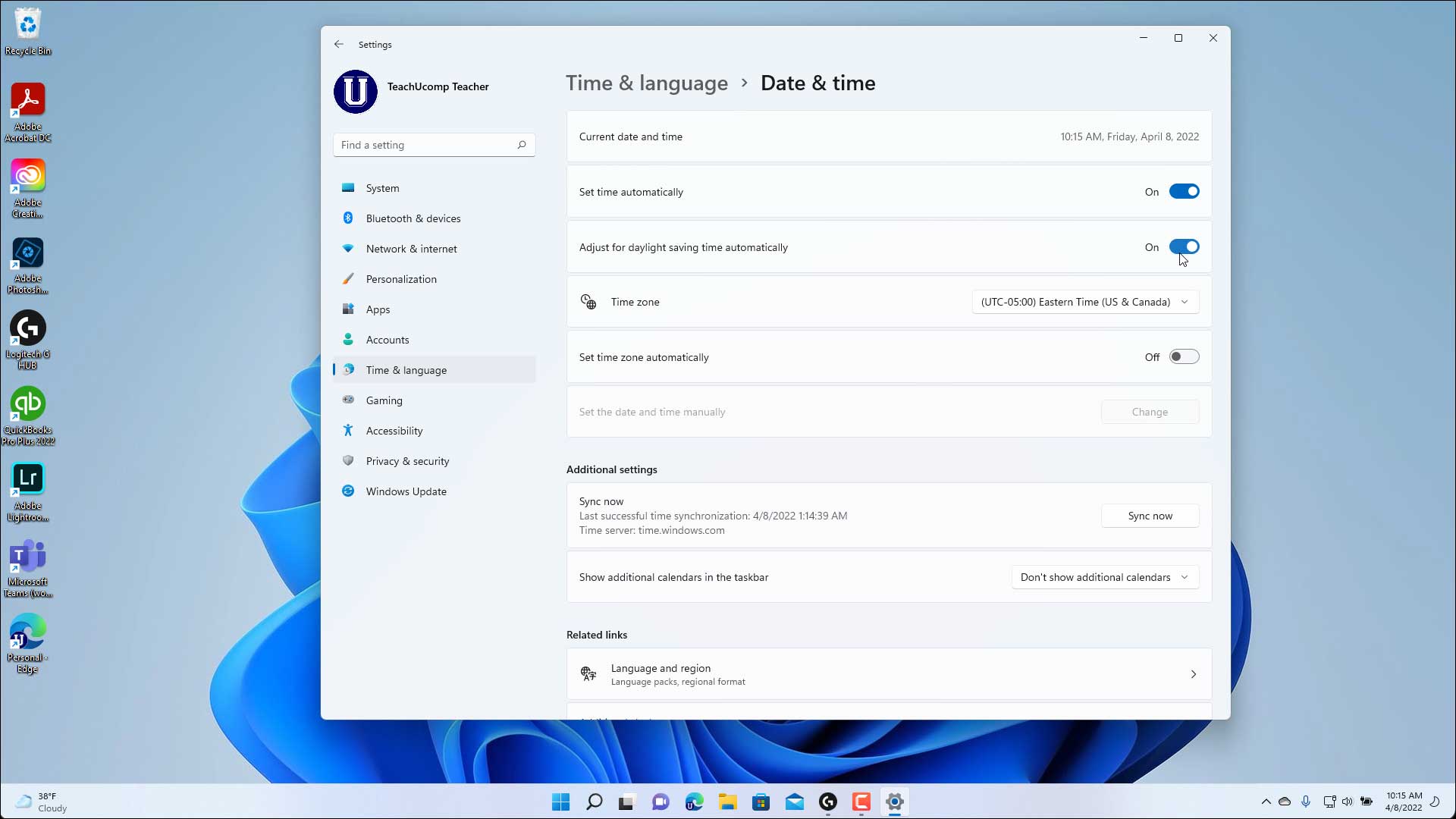The image size is (1456, 819).
Task: Click Sync now button
Action: (x=1150, y=515)
